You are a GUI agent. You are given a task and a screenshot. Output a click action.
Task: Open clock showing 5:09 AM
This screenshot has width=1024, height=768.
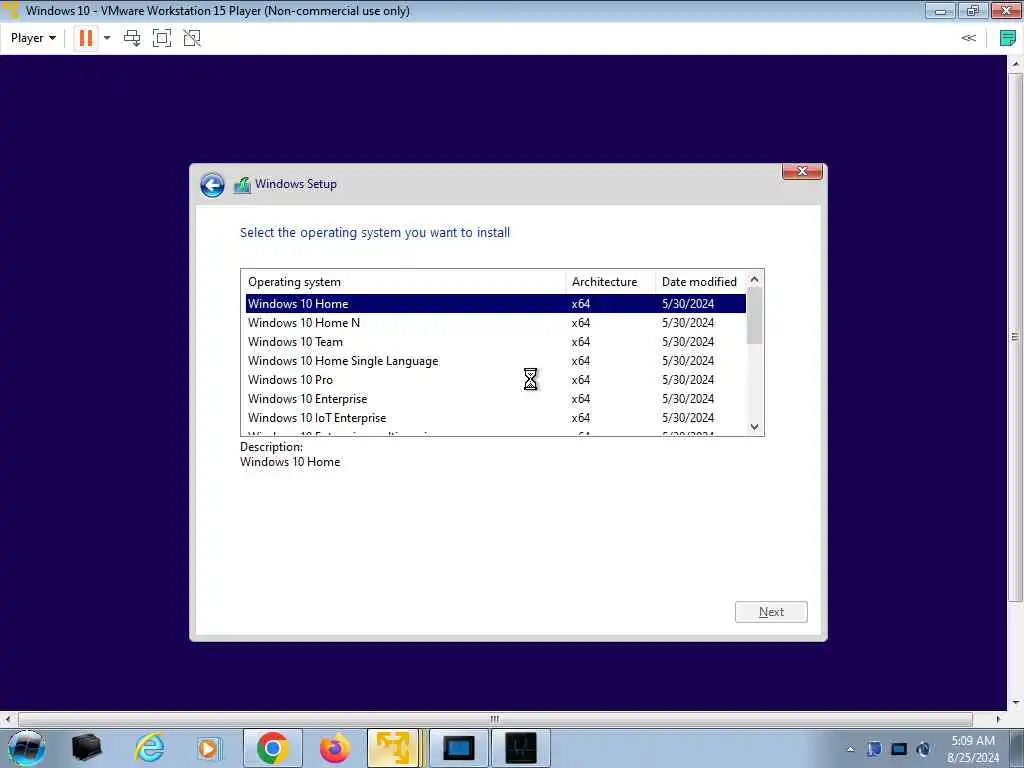click(973, 749)
